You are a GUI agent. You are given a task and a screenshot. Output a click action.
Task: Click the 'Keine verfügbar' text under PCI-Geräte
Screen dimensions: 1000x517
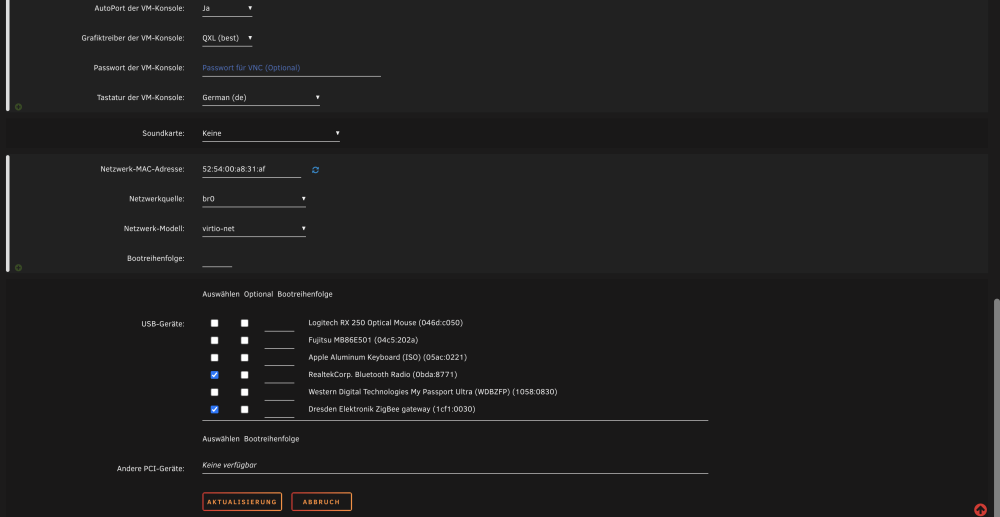[230, 465]
